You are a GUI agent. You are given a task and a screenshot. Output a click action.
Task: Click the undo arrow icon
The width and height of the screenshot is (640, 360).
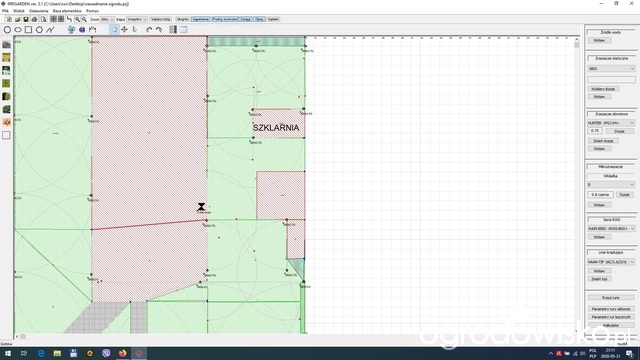click(x=149, y=29)
